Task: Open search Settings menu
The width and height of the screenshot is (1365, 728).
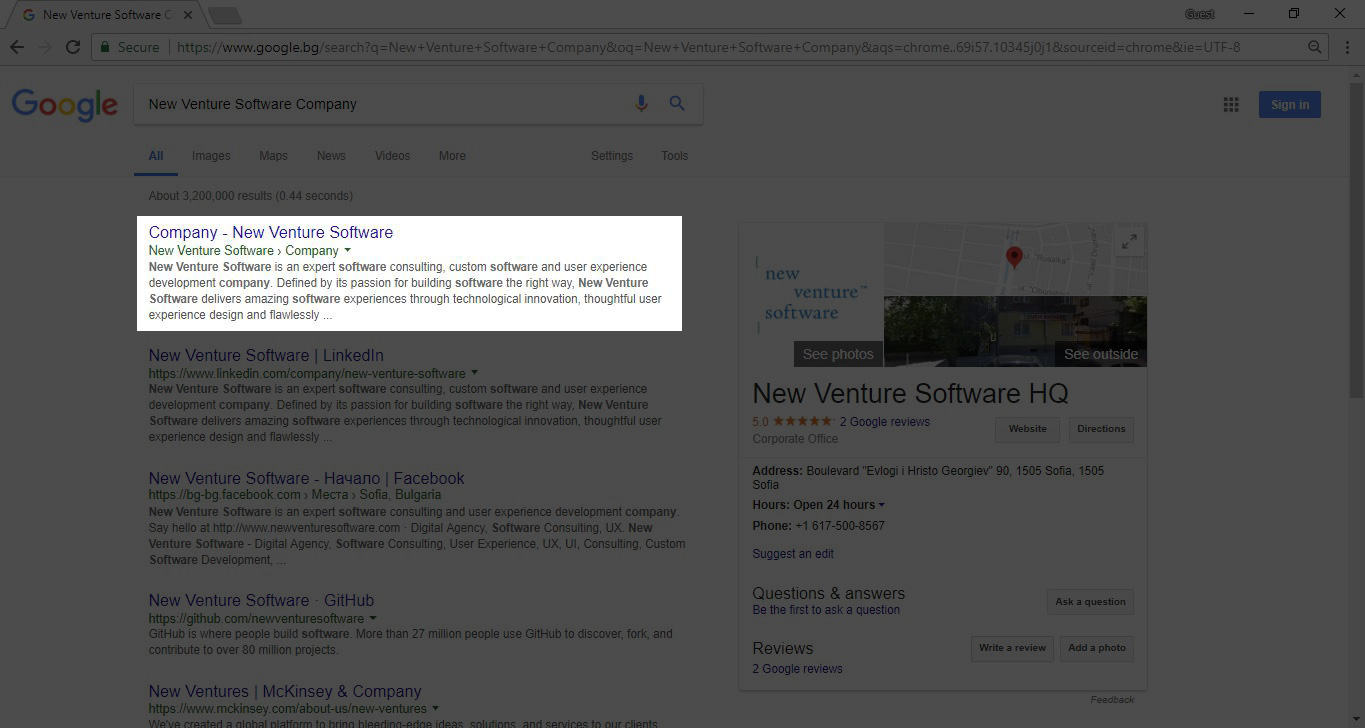Action: point(612,156)
